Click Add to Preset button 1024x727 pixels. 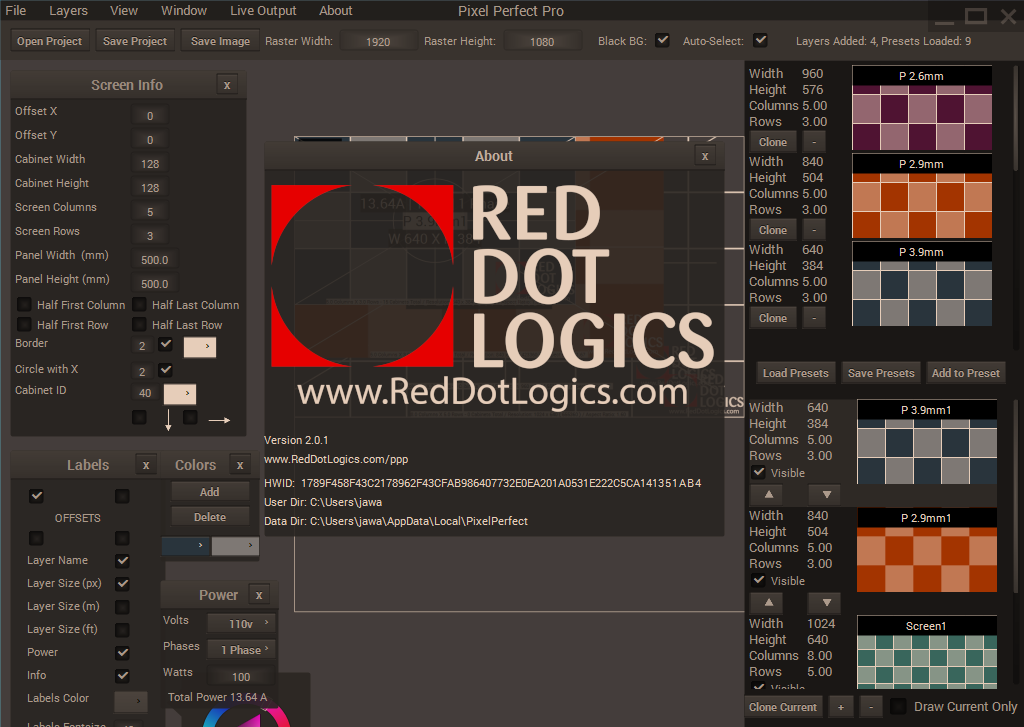pos(965,373)
